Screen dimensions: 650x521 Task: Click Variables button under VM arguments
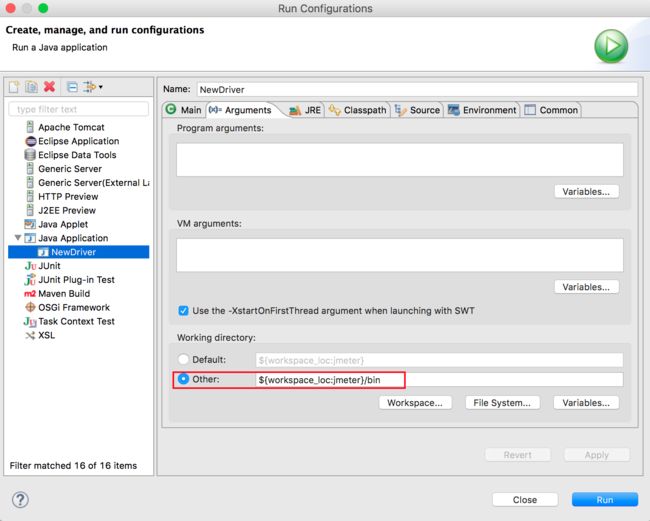click(586, 287)
